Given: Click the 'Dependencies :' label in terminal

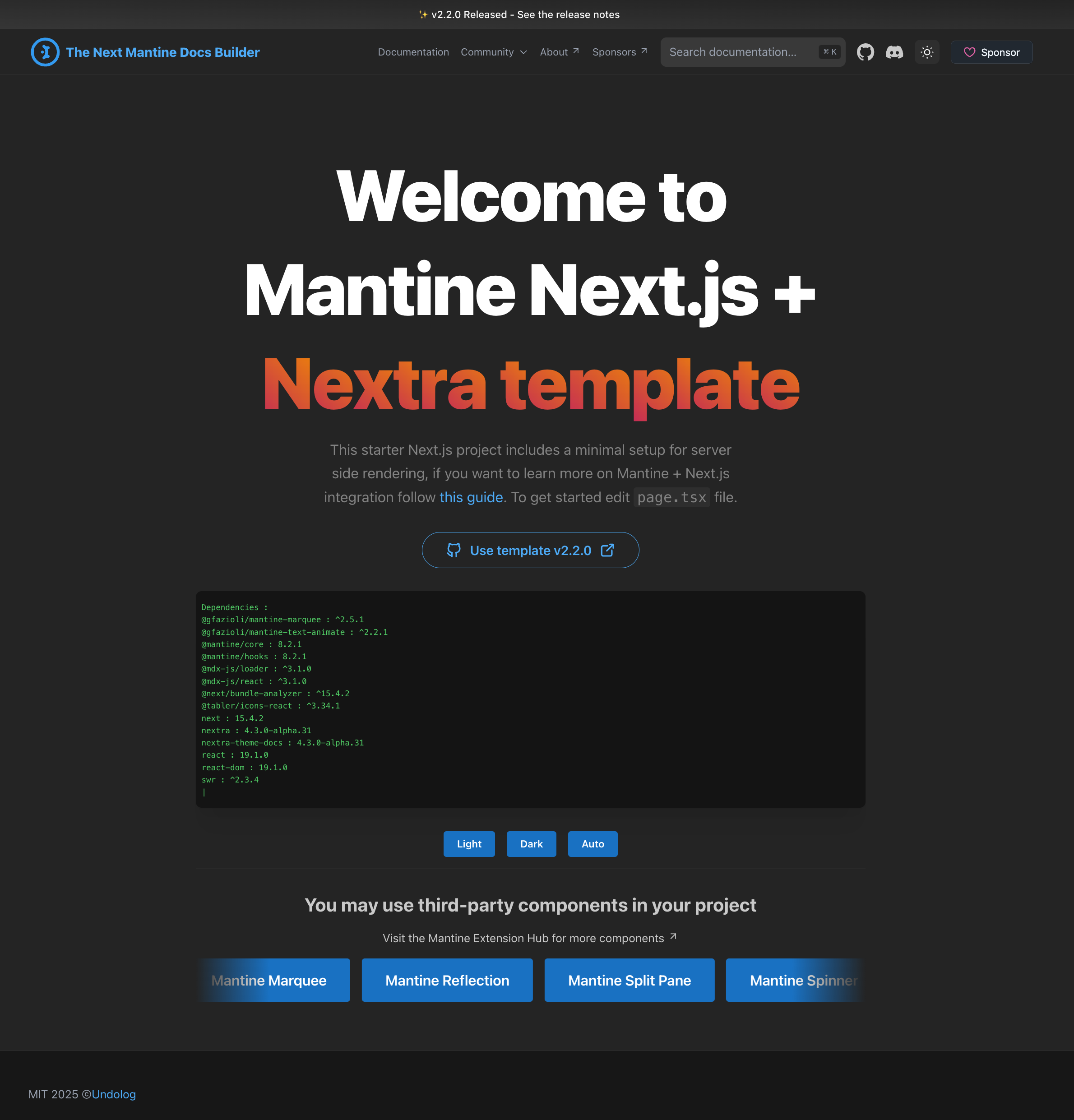Looking at the screenshot, I should (x=234, y=607).
